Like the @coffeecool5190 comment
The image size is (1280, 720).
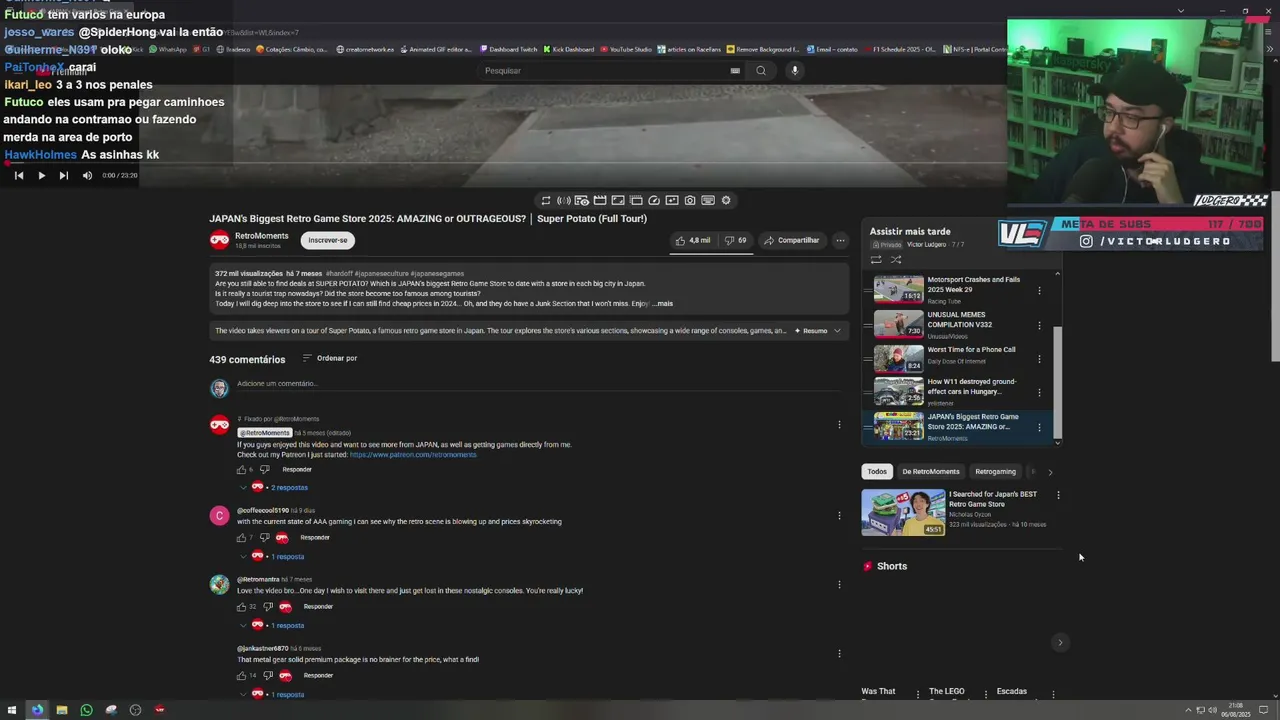click(241, 538)
